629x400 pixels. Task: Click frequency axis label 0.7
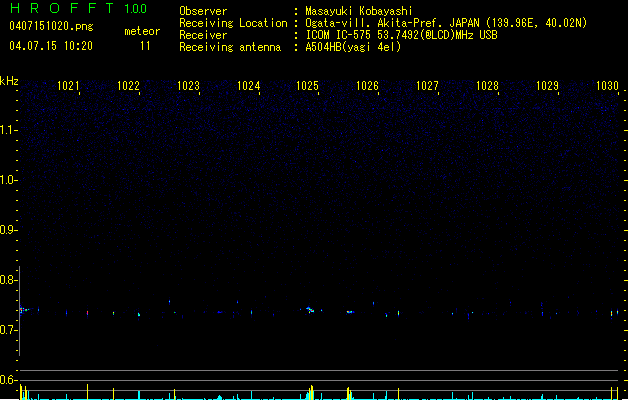coord(8,330)
